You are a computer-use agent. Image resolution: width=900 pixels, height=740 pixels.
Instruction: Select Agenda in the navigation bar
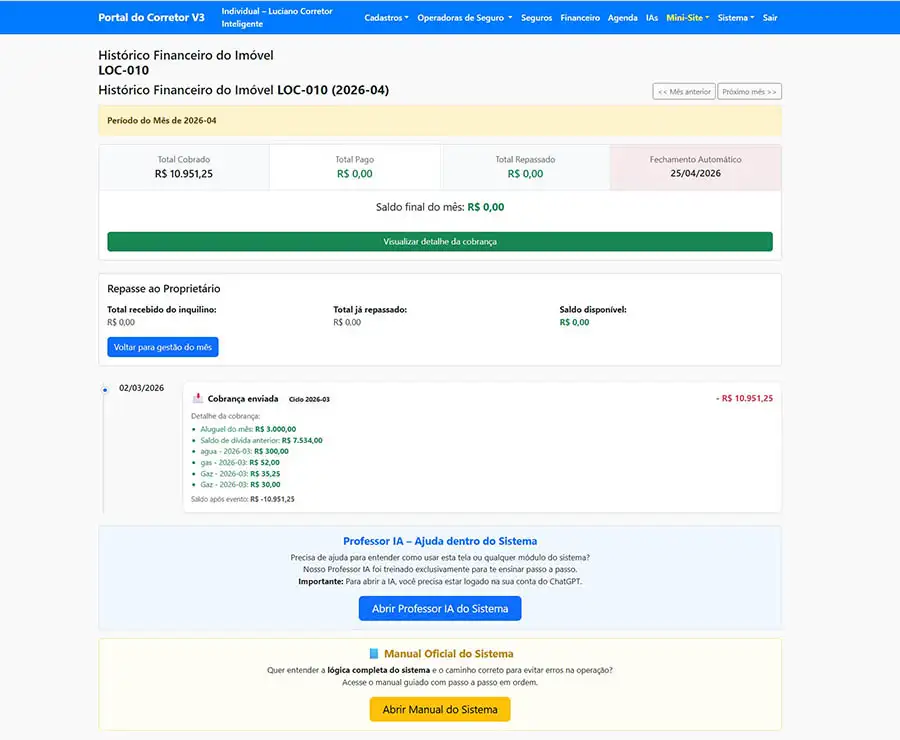point(622,18)
